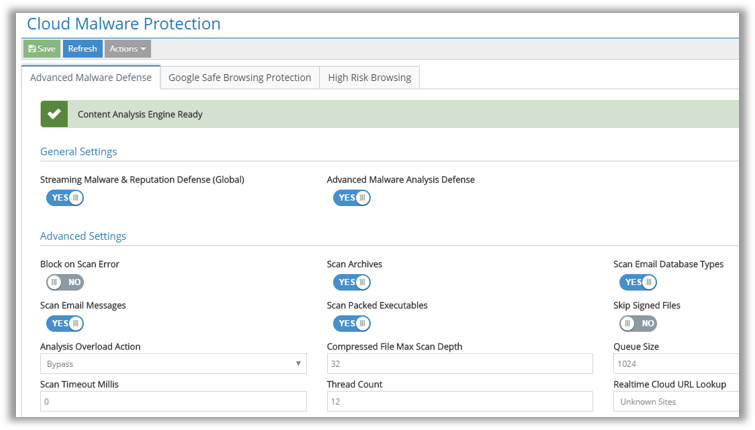The image size is (755, 430).
Task: Click the Save button with disk icon
Action: (41, 48)
